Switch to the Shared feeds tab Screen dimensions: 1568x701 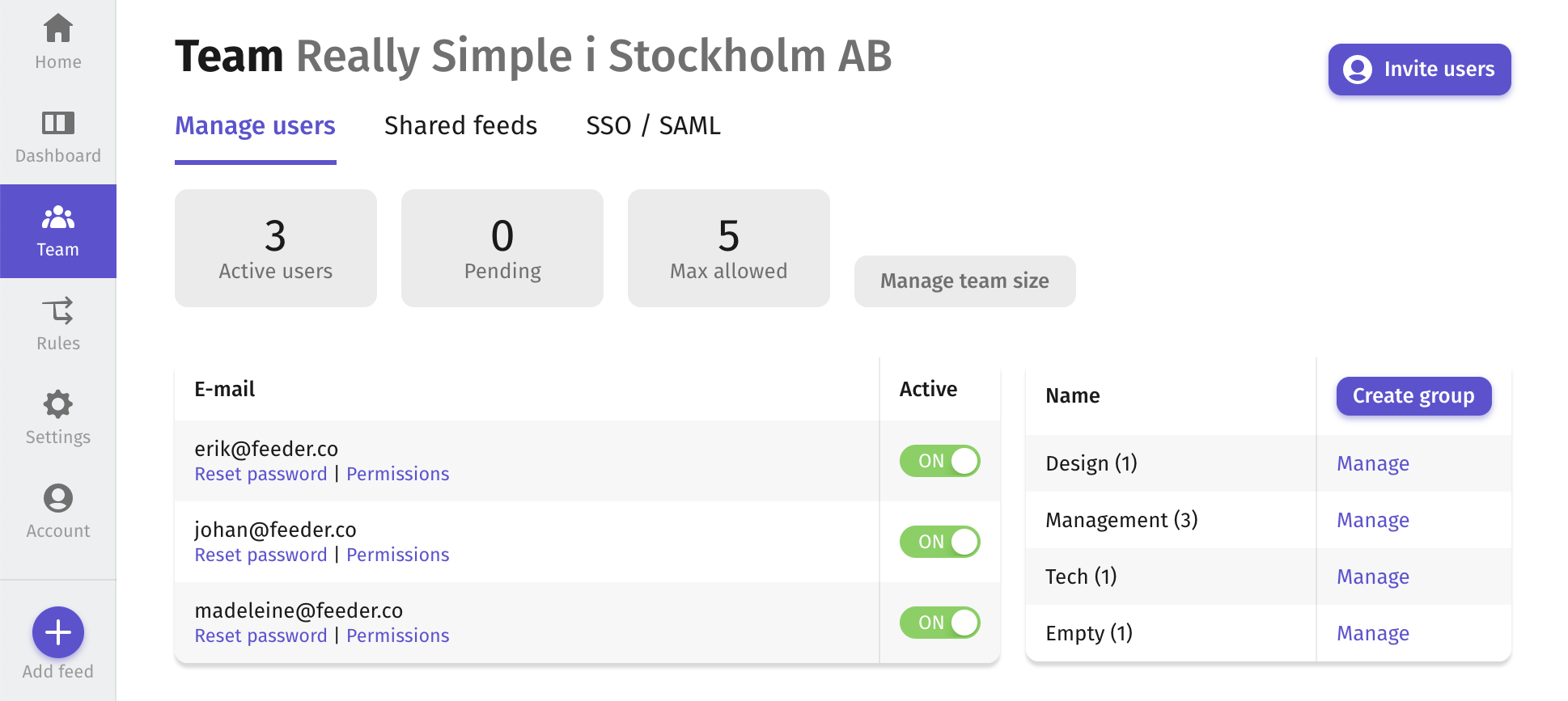(x=460, y=126)
